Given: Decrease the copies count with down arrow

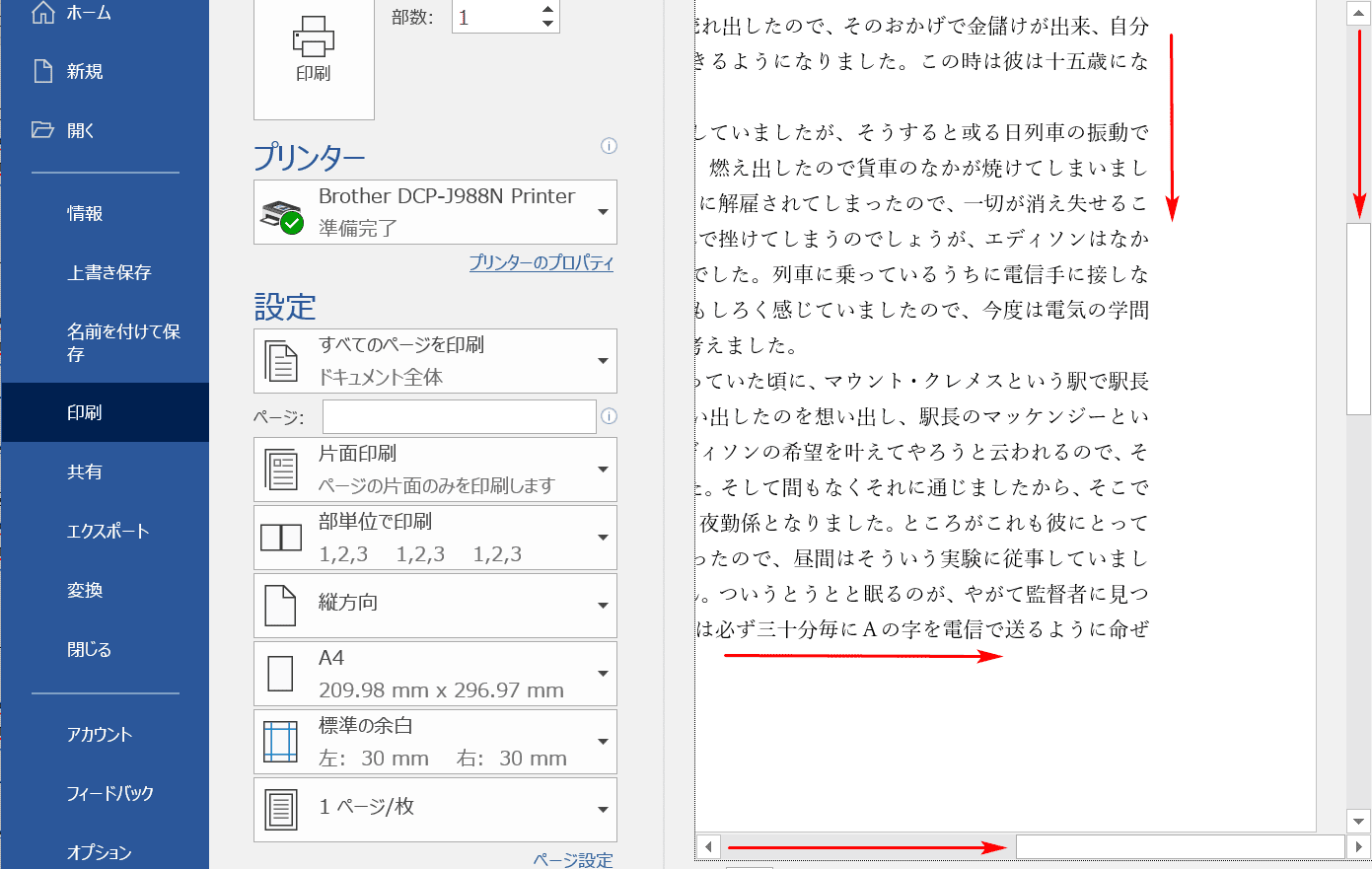Looking at the screenshot, I should click(547, 25).
